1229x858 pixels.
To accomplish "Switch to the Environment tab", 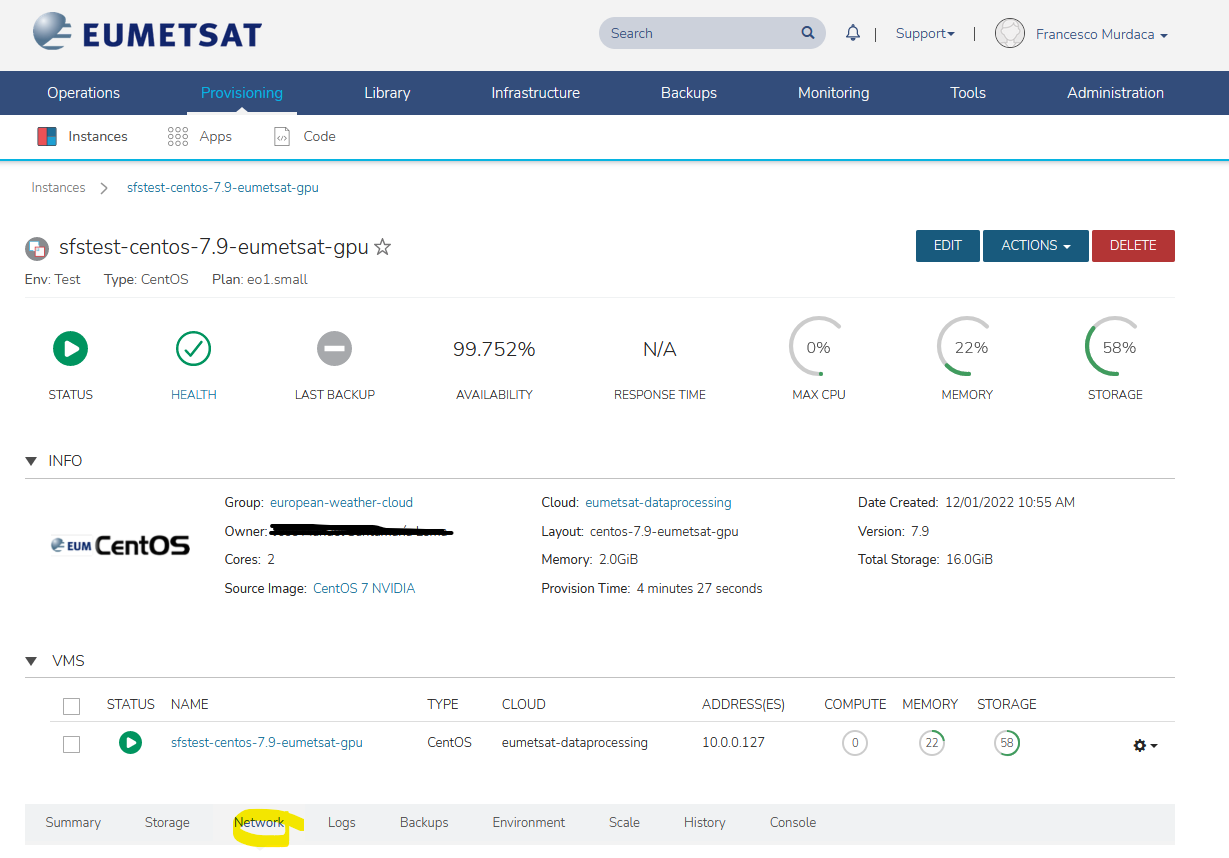I will (529, 823).
